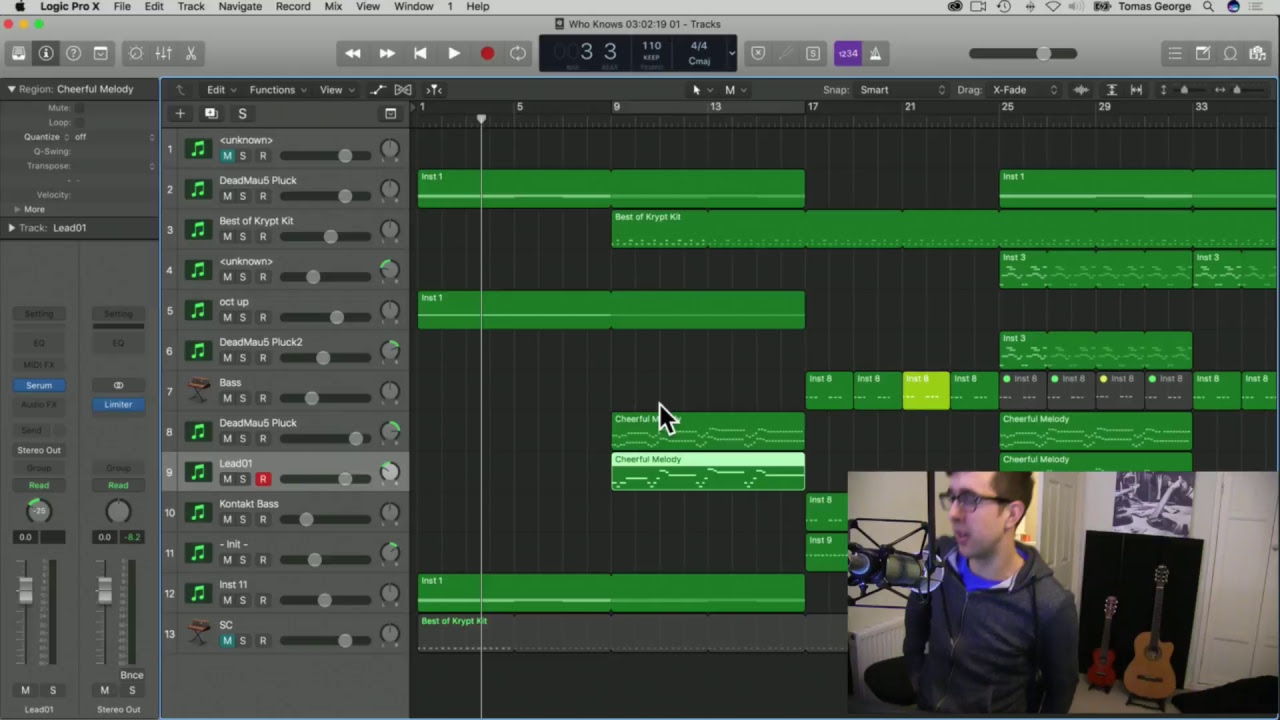
Task: Toggle the Flex show/hide icon
Action: (x=403, y=89)
